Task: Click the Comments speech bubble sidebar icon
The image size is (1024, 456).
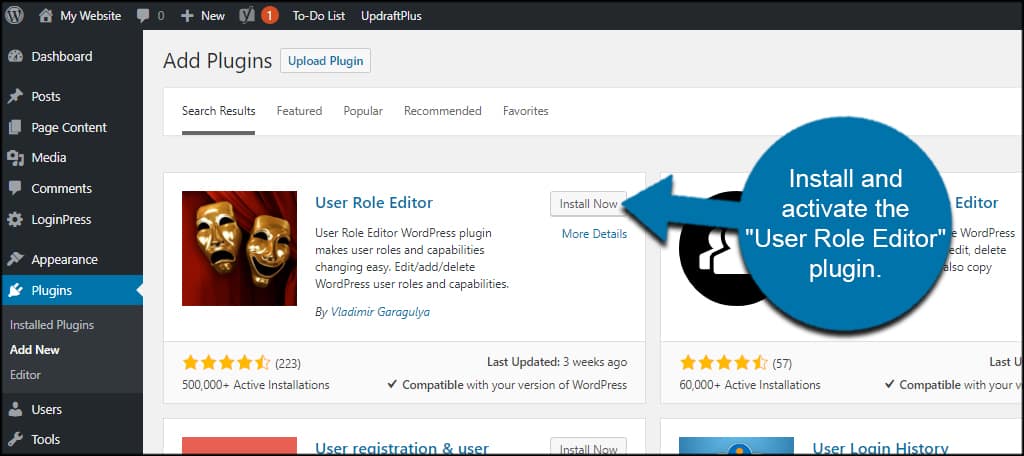Action: (x=16, y=188)
